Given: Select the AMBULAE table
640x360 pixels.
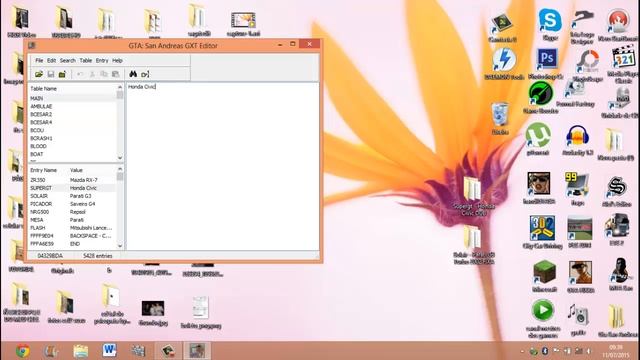Looking at the screenshot, I should 72,106.
